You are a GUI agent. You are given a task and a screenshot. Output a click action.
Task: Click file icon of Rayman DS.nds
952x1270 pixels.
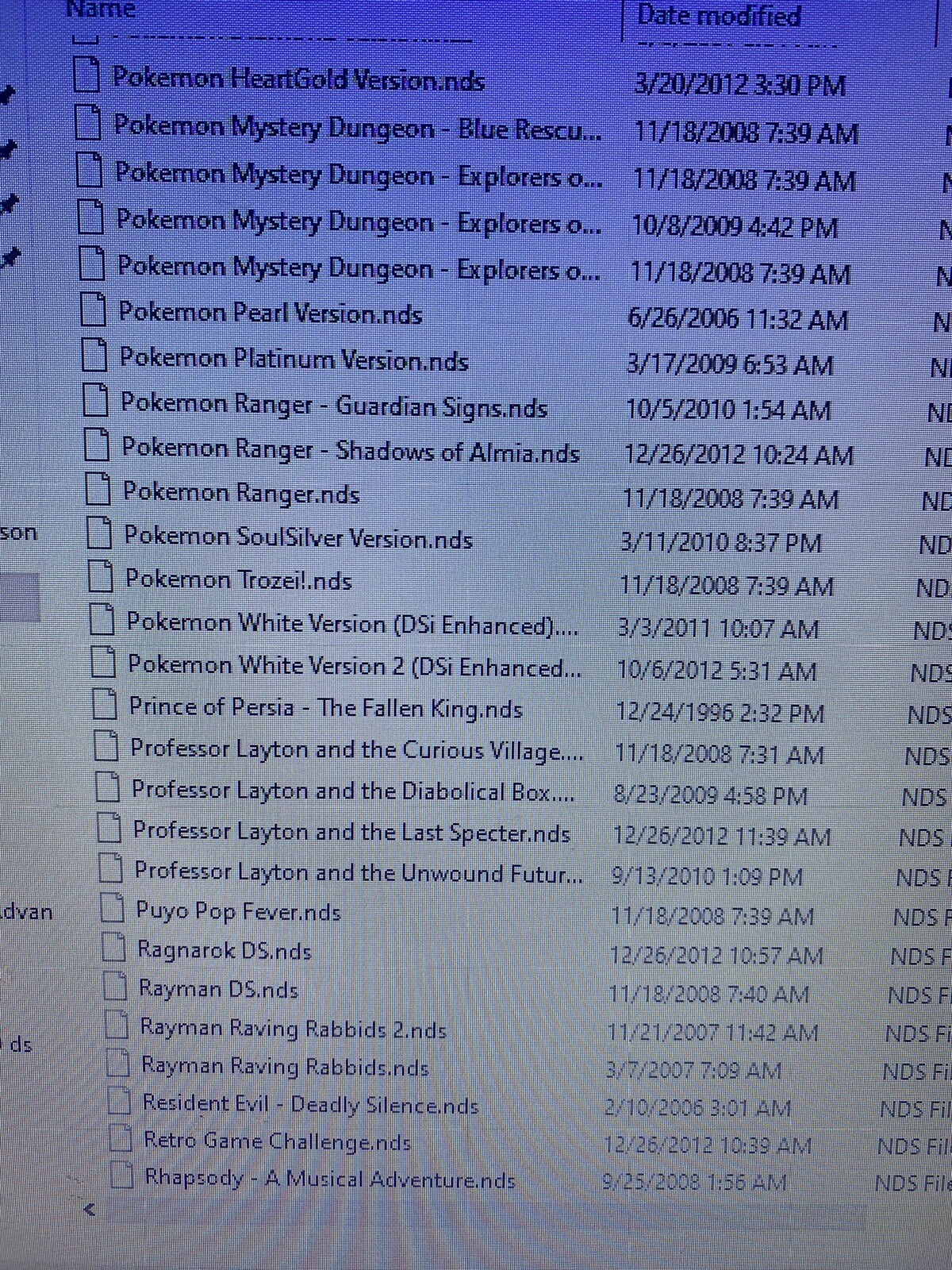[x=115, y=986]
